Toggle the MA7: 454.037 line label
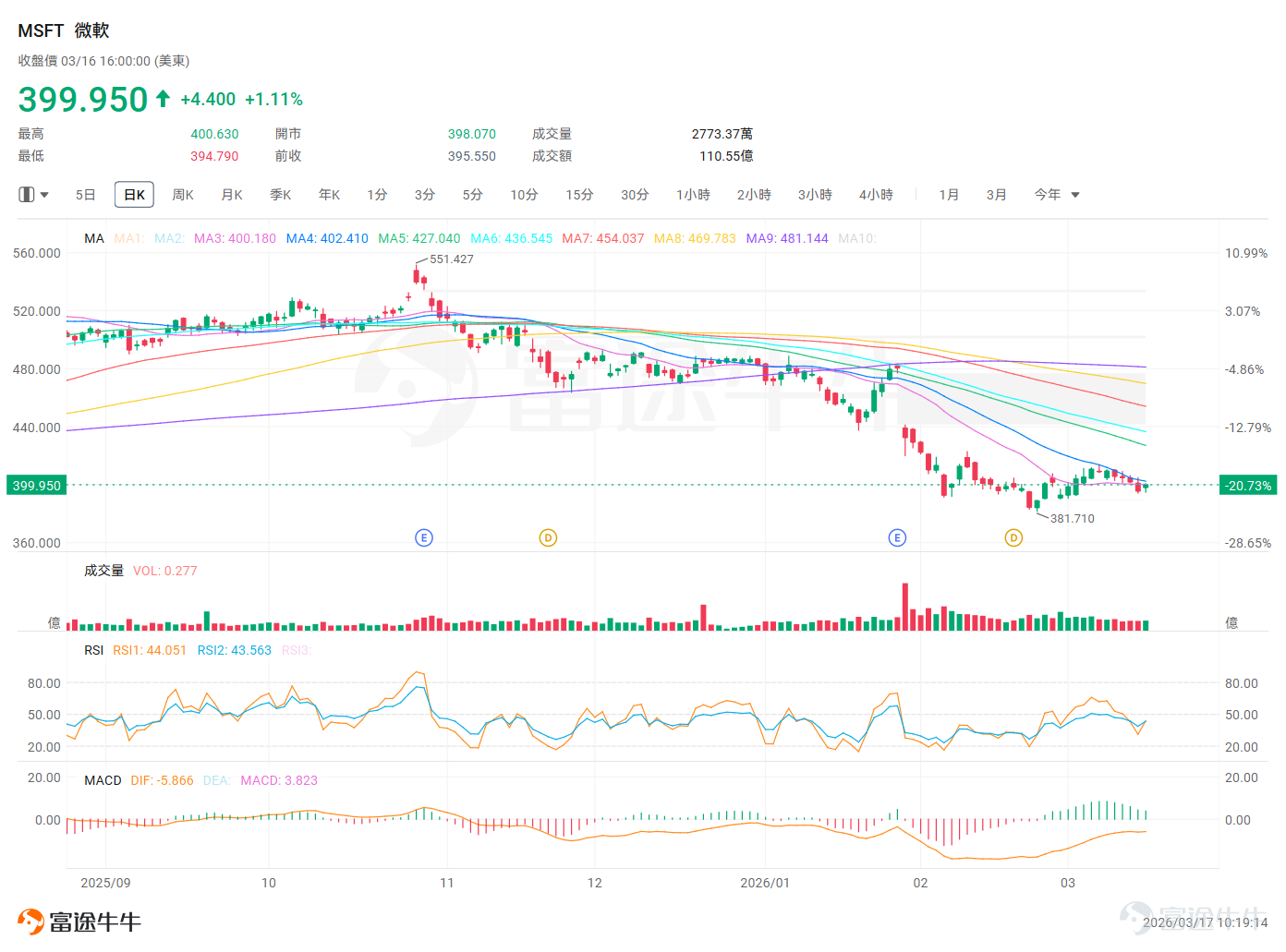1286x952 pixels. (x=603, y=238)
